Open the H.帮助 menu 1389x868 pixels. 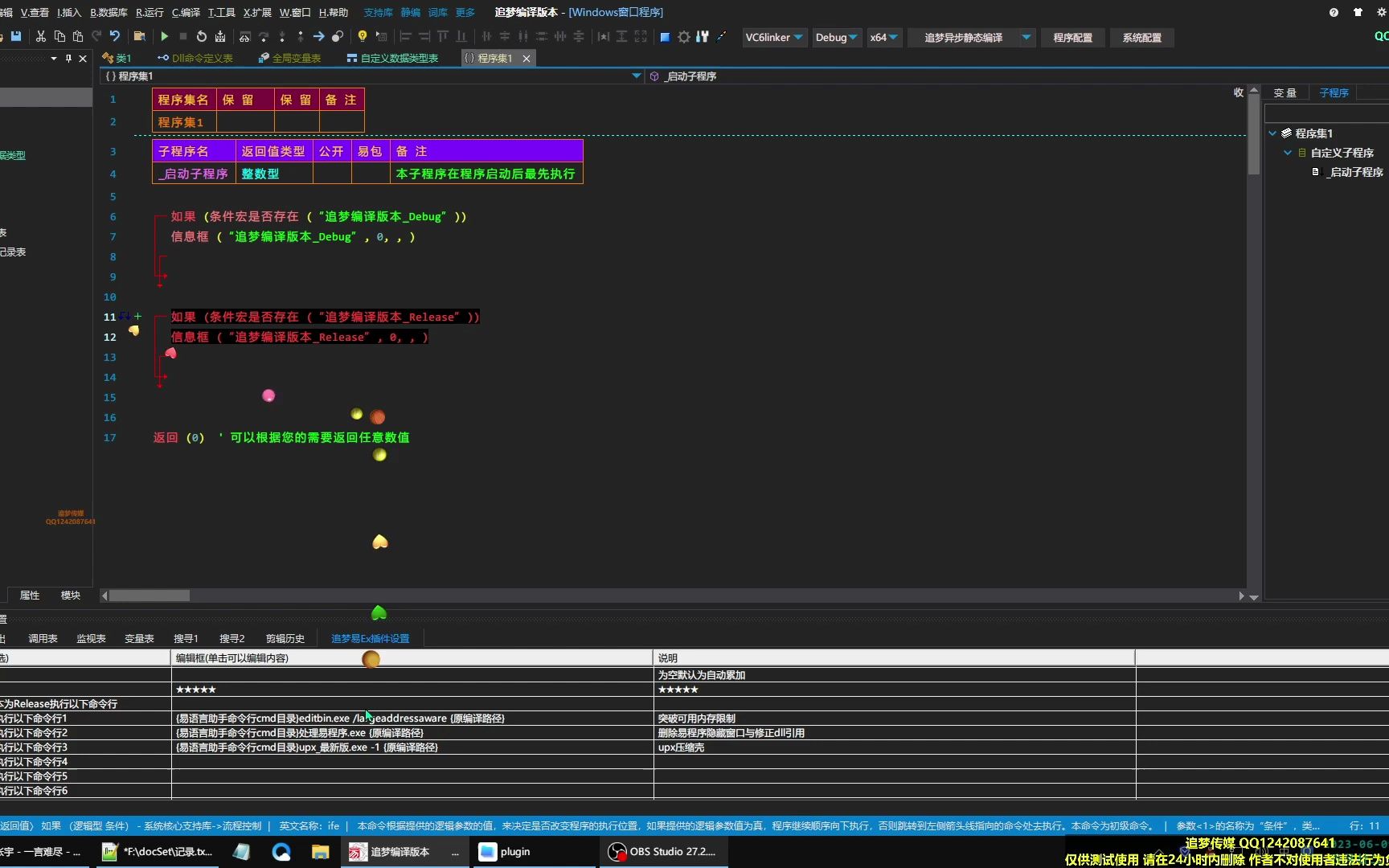(x=334, y=12)
